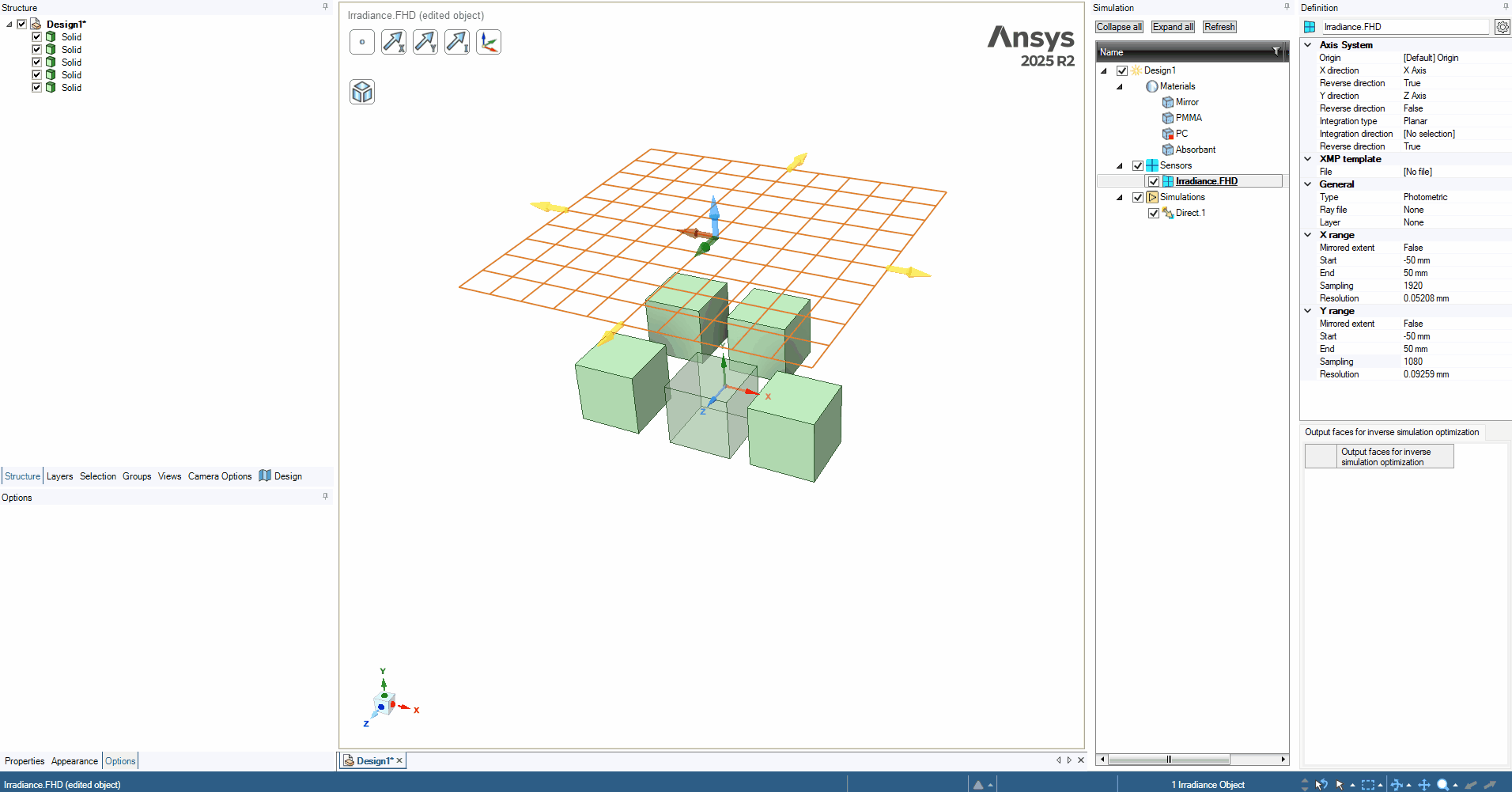Click the Absorbant material icon

pyautogui.click(x=1167, y=150)
